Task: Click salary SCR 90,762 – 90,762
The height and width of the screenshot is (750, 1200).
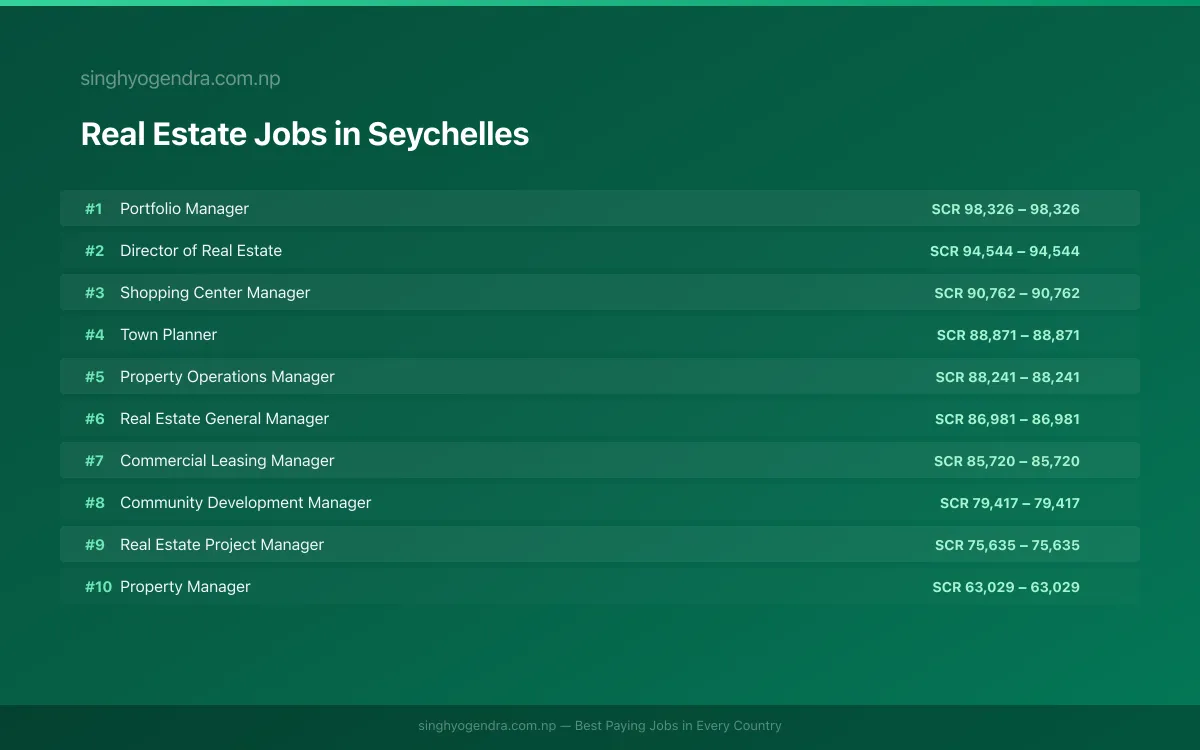Action: 1007,293
